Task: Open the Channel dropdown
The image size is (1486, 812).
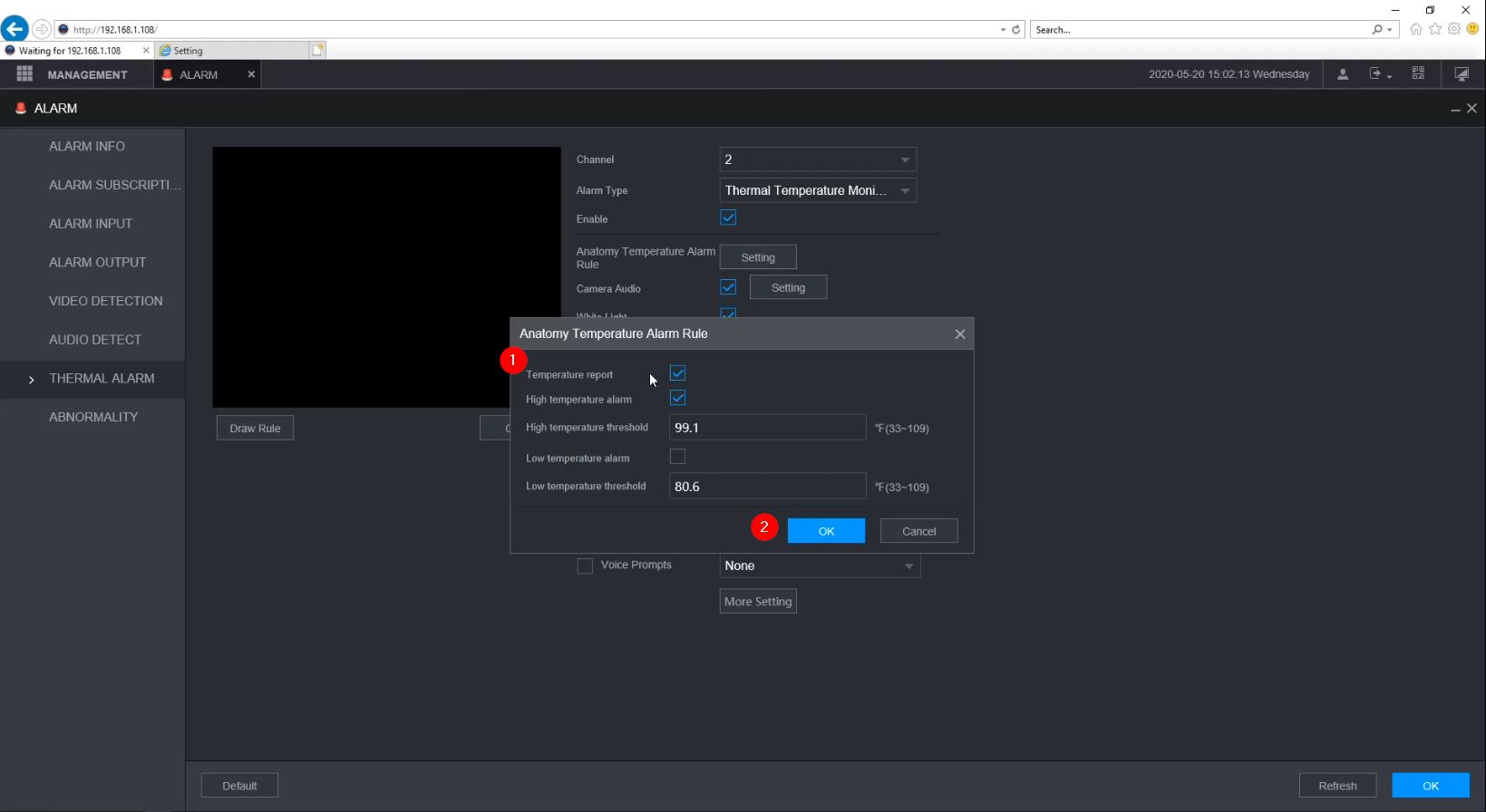Action: (x=818, y=159)
